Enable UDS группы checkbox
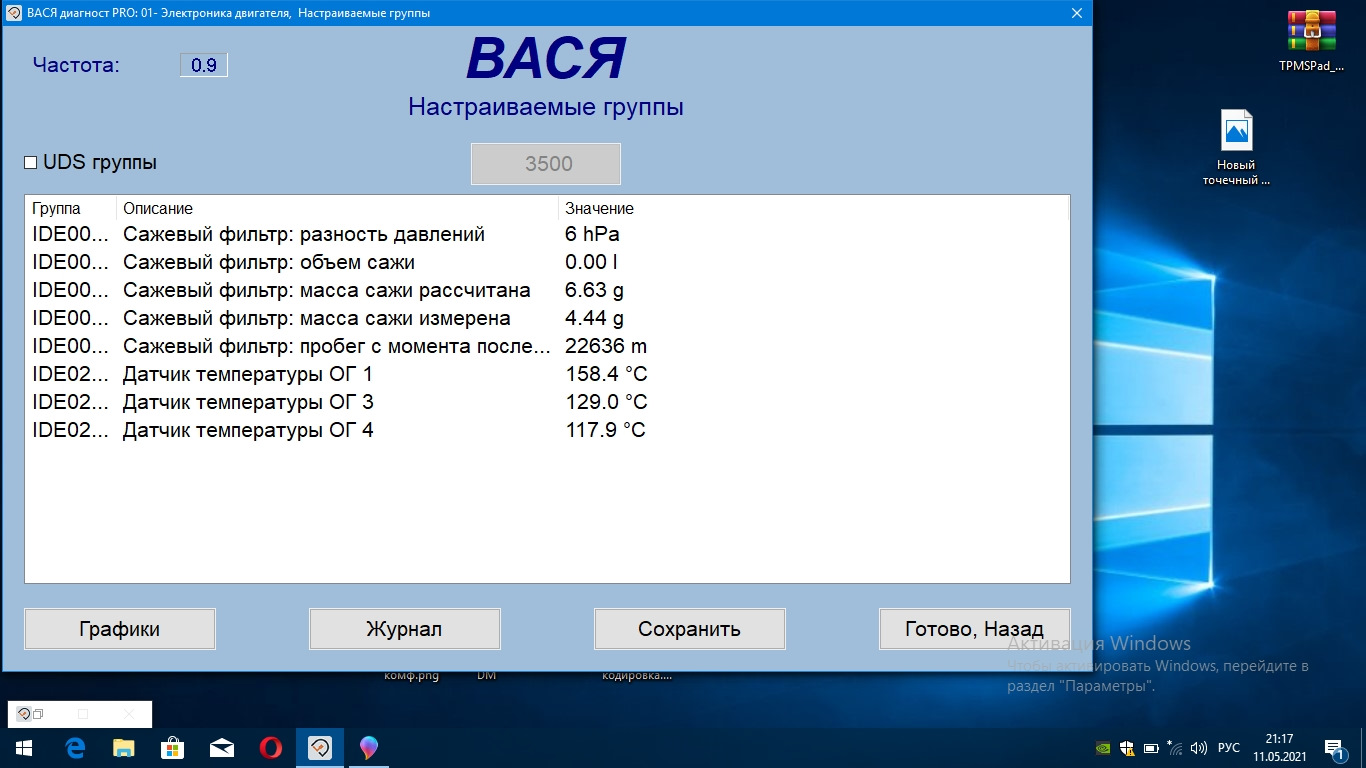 31,162
